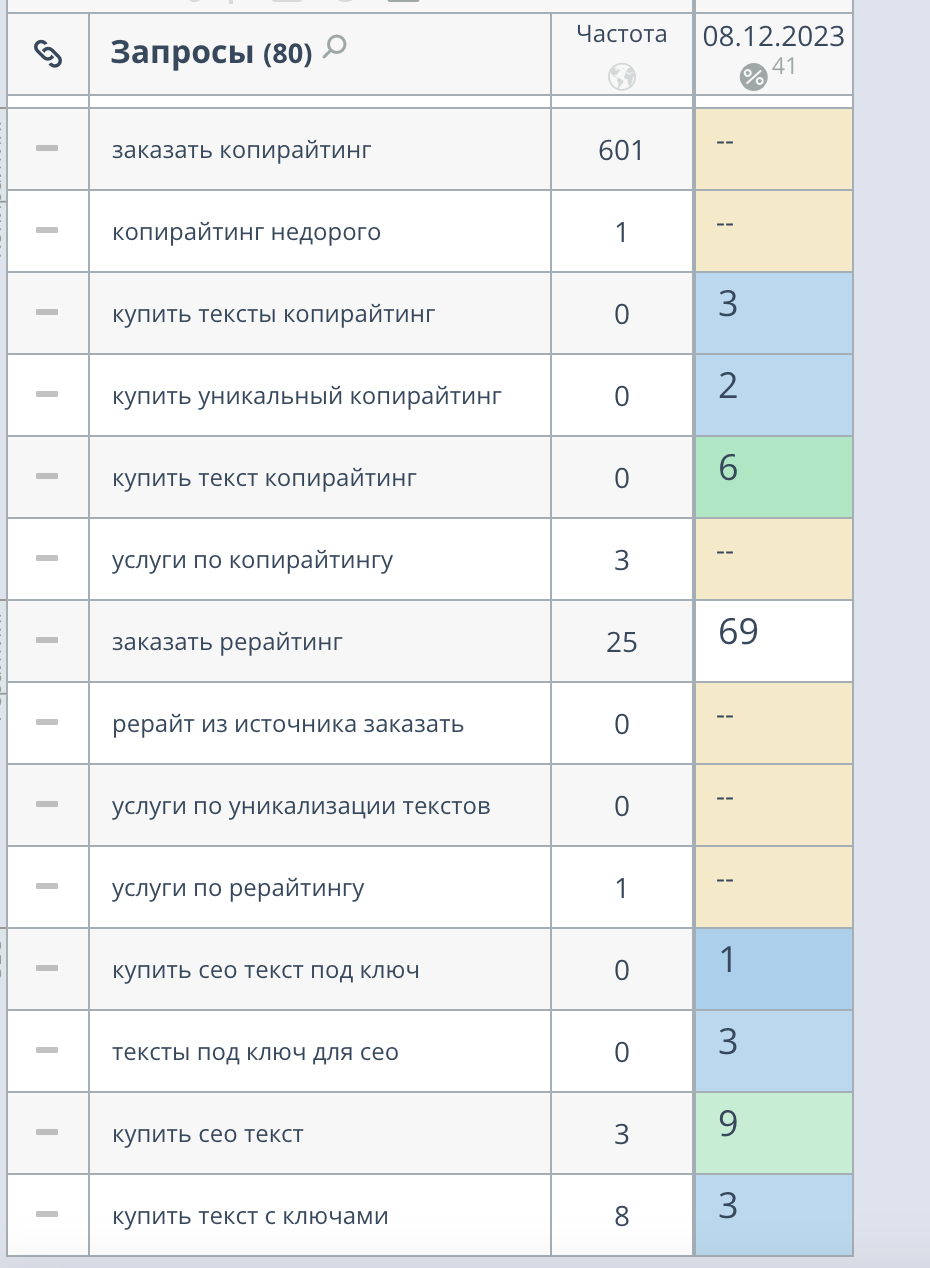The width and height of the screenshot is (930, 1268).
Task: Click dash icon beside заказать рерайтинг
Action: click(x=47, y=640)
